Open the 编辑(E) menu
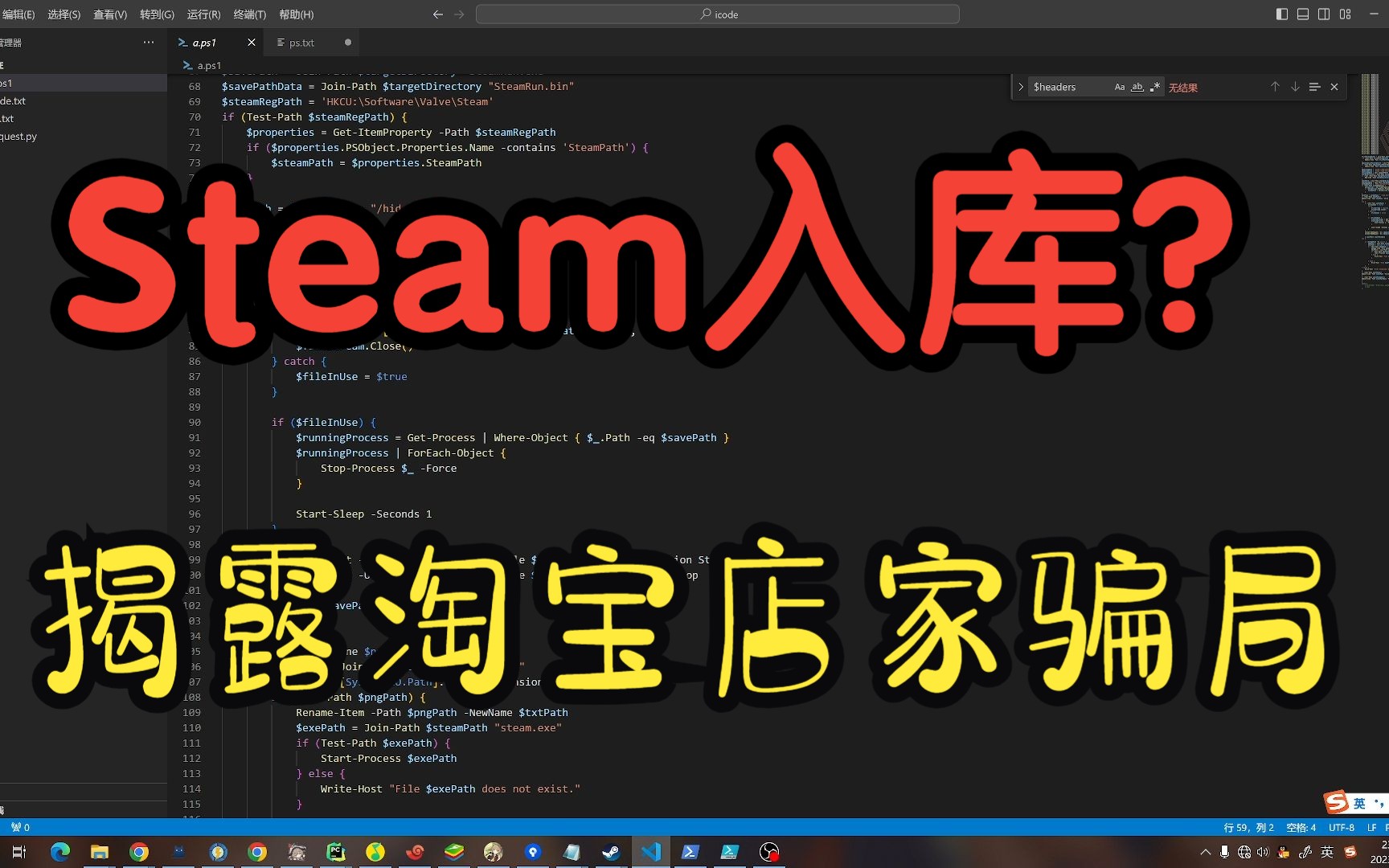This screenshot has height=868, width=1389. point(18,14)
